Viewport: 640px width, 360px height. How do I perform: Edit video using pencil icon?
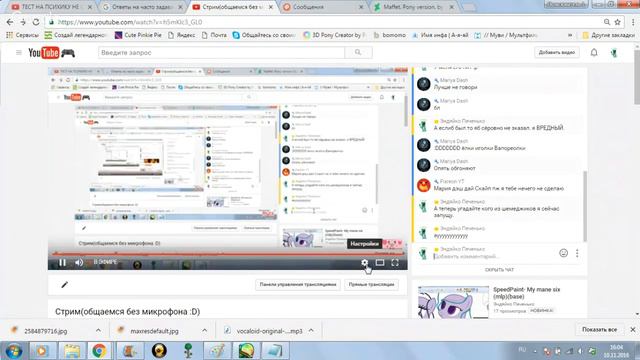click(64, 284)
